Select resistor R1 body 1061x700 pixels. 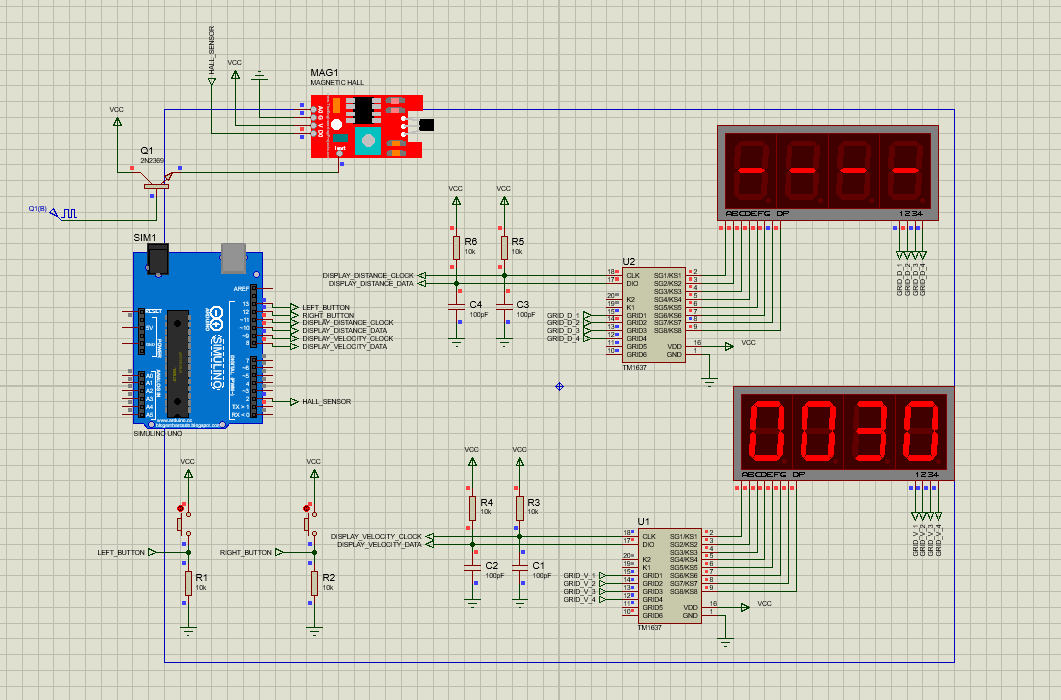[x=188, y=584]
